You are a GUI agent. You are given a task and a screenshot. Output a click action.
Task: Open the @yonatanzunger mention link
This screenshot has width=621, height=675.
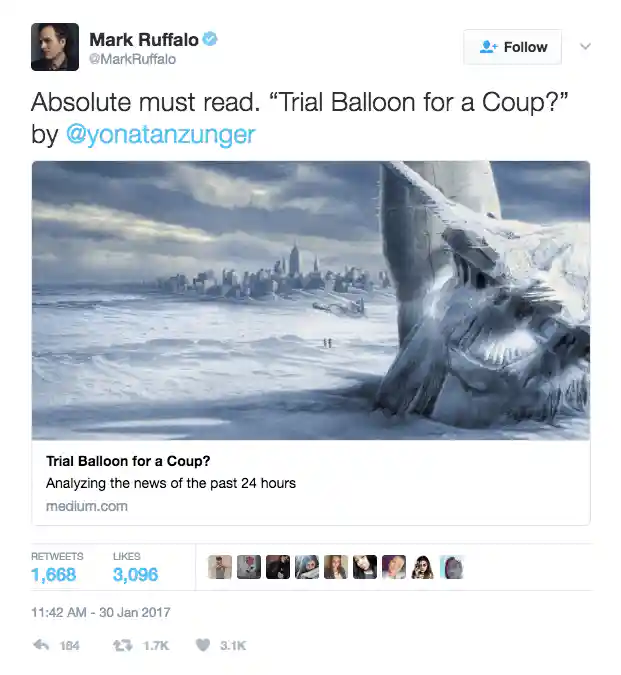coord(161,134)
